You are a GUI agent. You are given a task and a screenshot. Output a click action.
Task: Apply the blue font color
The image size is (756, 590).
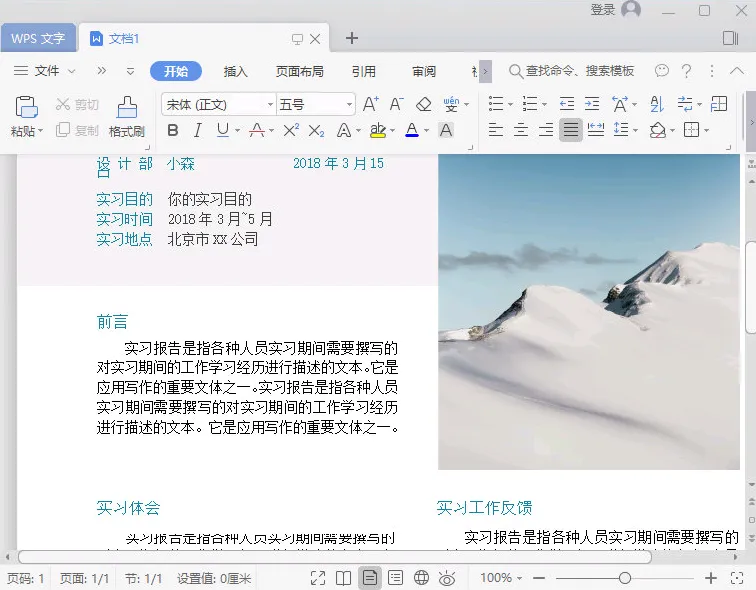click(412, 130)
